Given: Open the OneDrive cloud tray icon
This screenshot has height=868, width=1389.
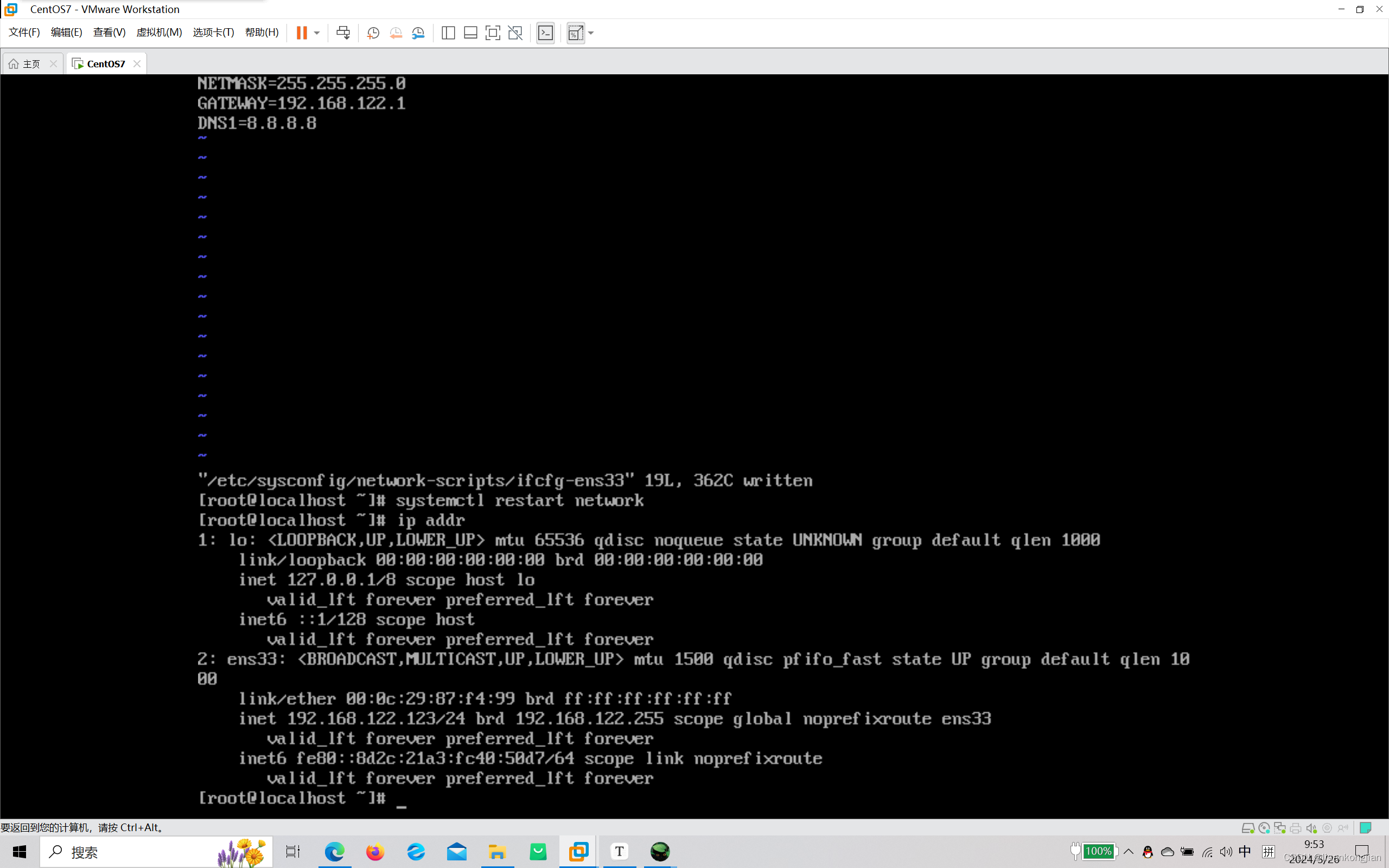Looking at the screenshot, I should click(1168, 852).
